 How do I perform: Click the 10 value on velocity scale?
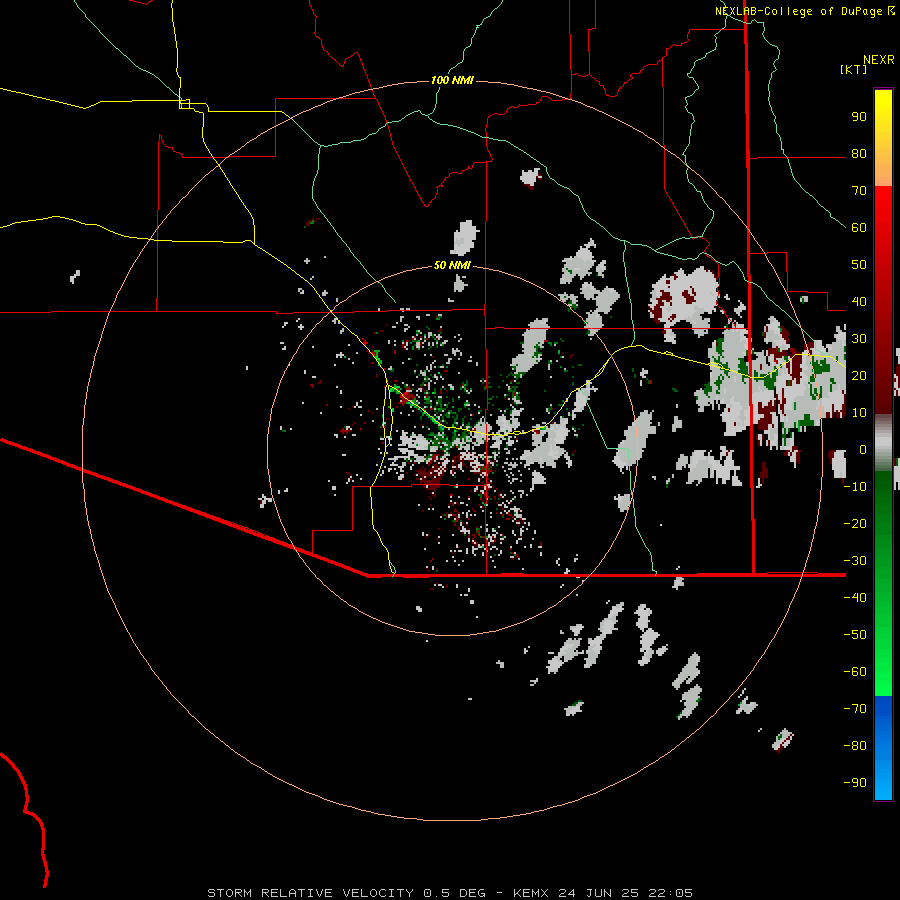coord(859,413)
